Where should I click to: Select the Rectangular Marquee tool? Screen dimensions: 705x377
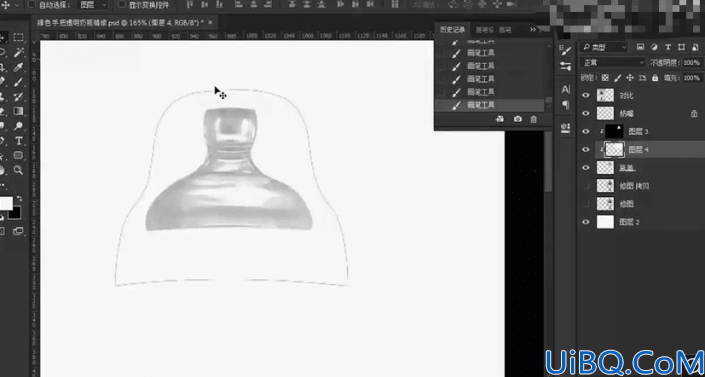coord(18,37)
